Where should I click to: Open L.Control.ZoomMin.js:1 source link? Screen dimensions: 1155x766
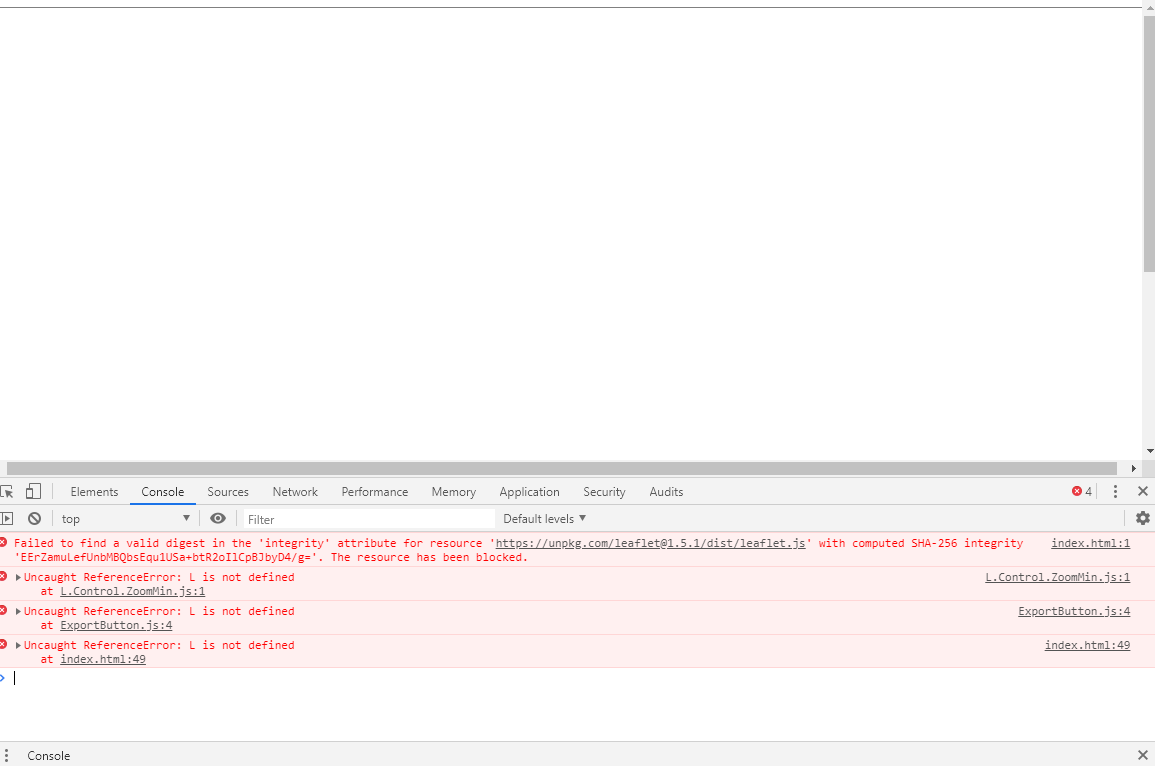pos(131,590)
